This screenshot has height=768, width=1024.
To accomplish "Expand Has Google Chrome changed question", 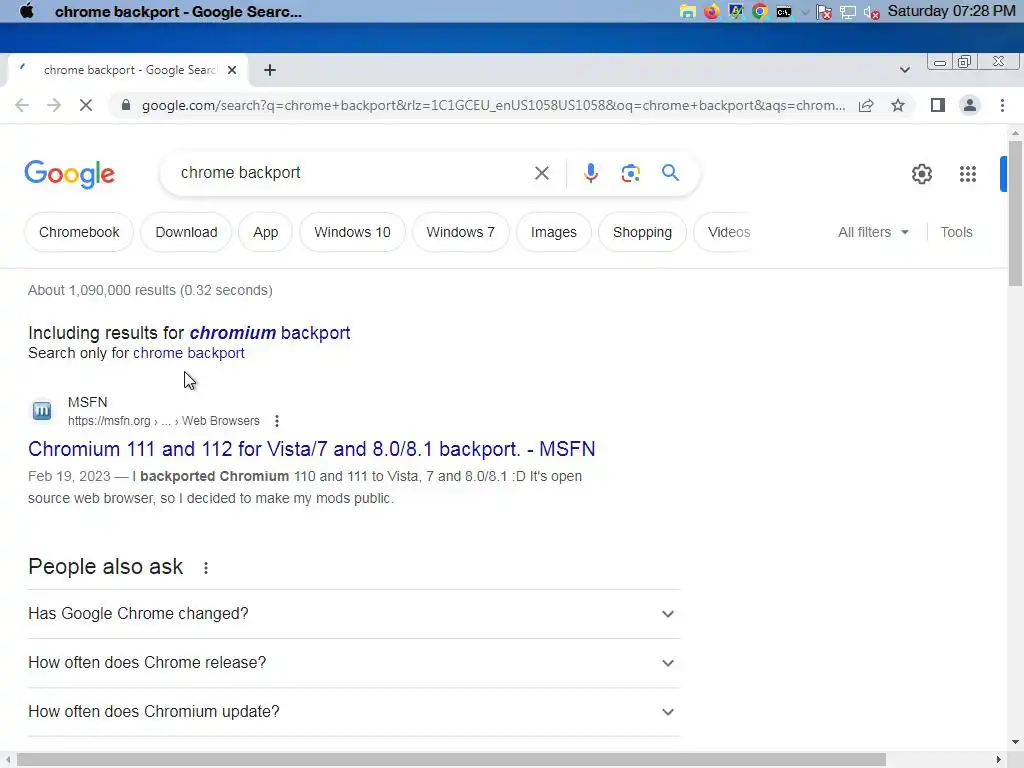I will click(x=354, y=614).
